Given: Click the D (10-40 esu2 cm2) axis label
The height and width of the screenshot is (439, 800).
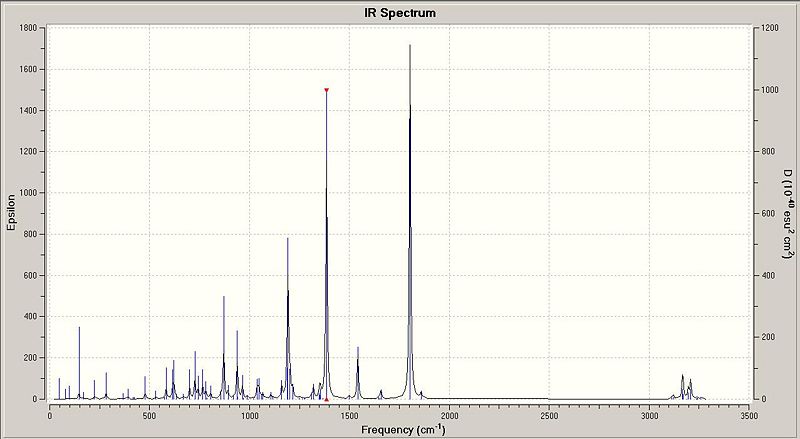Looking at the screenshot, I should coord(788,213).
